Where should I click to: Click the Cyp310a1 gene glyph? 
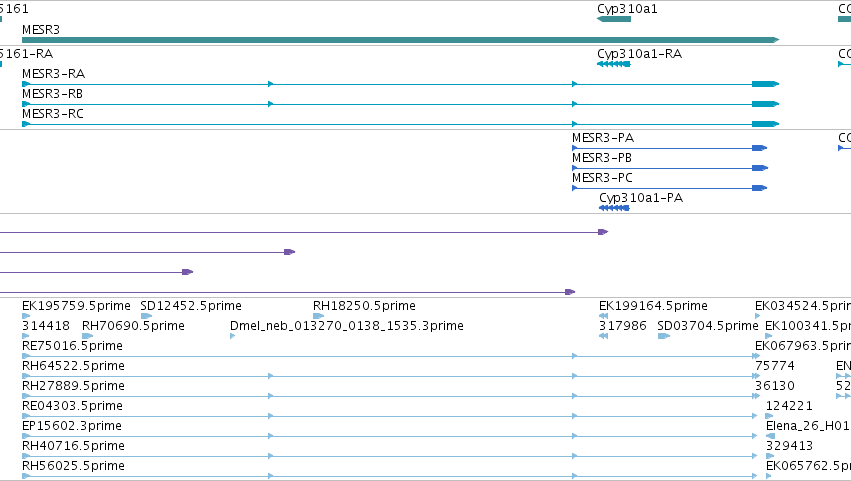pyautogui.click(x=614, y=19)
